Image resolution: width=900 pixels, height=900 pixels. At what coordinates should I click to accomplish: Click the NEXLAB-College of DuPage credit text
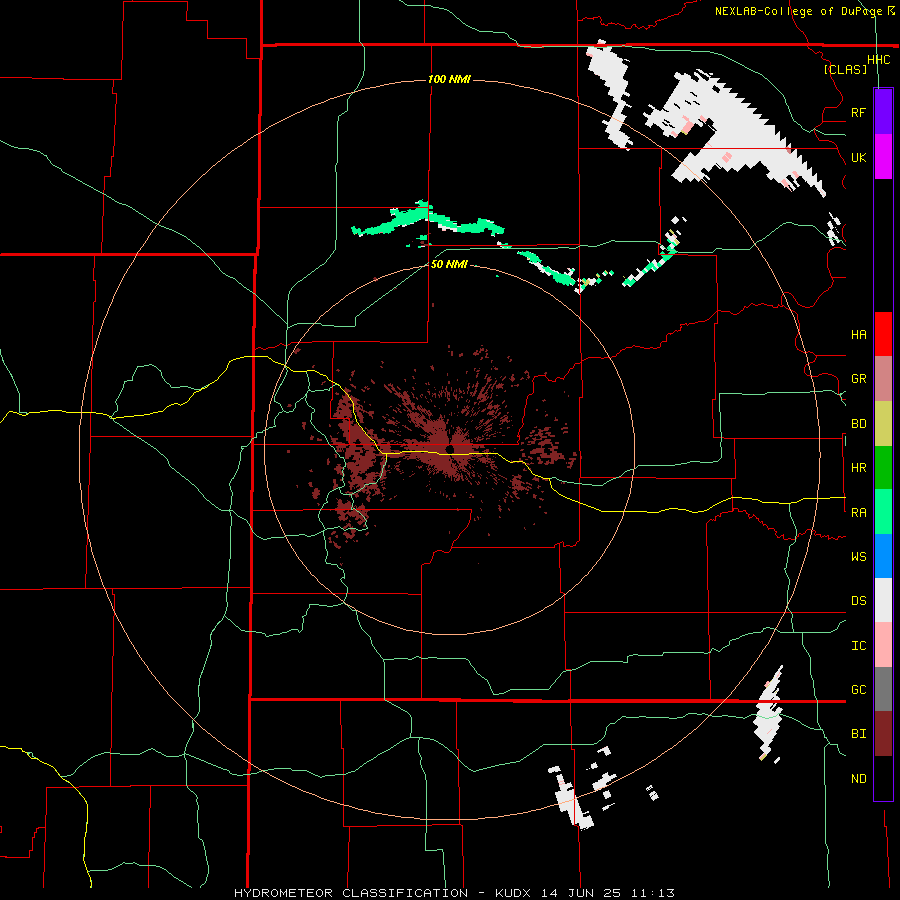pyautogui.click(x=798, y=11)
